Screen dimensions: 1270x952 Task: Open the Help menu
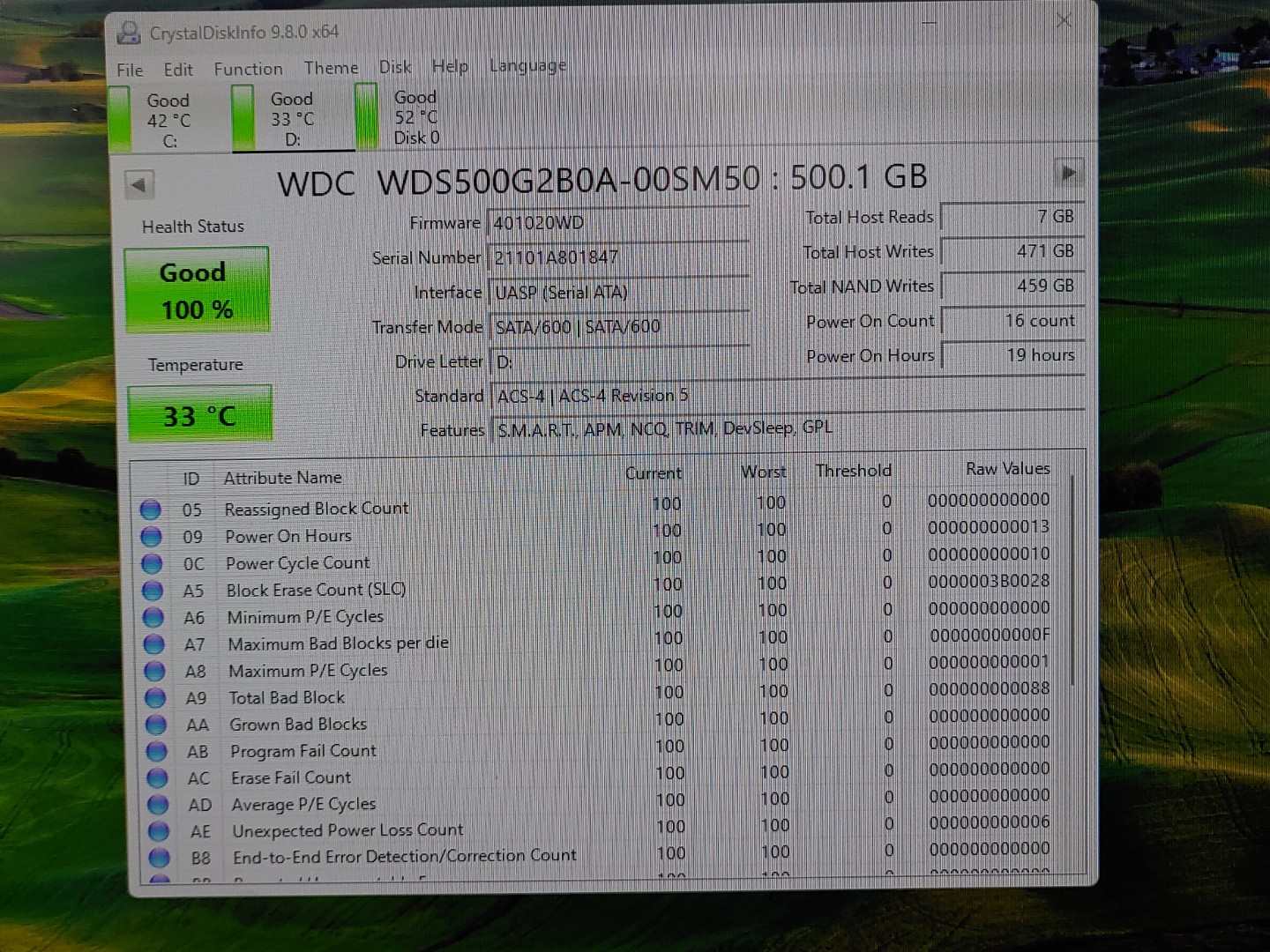[450, 66]
